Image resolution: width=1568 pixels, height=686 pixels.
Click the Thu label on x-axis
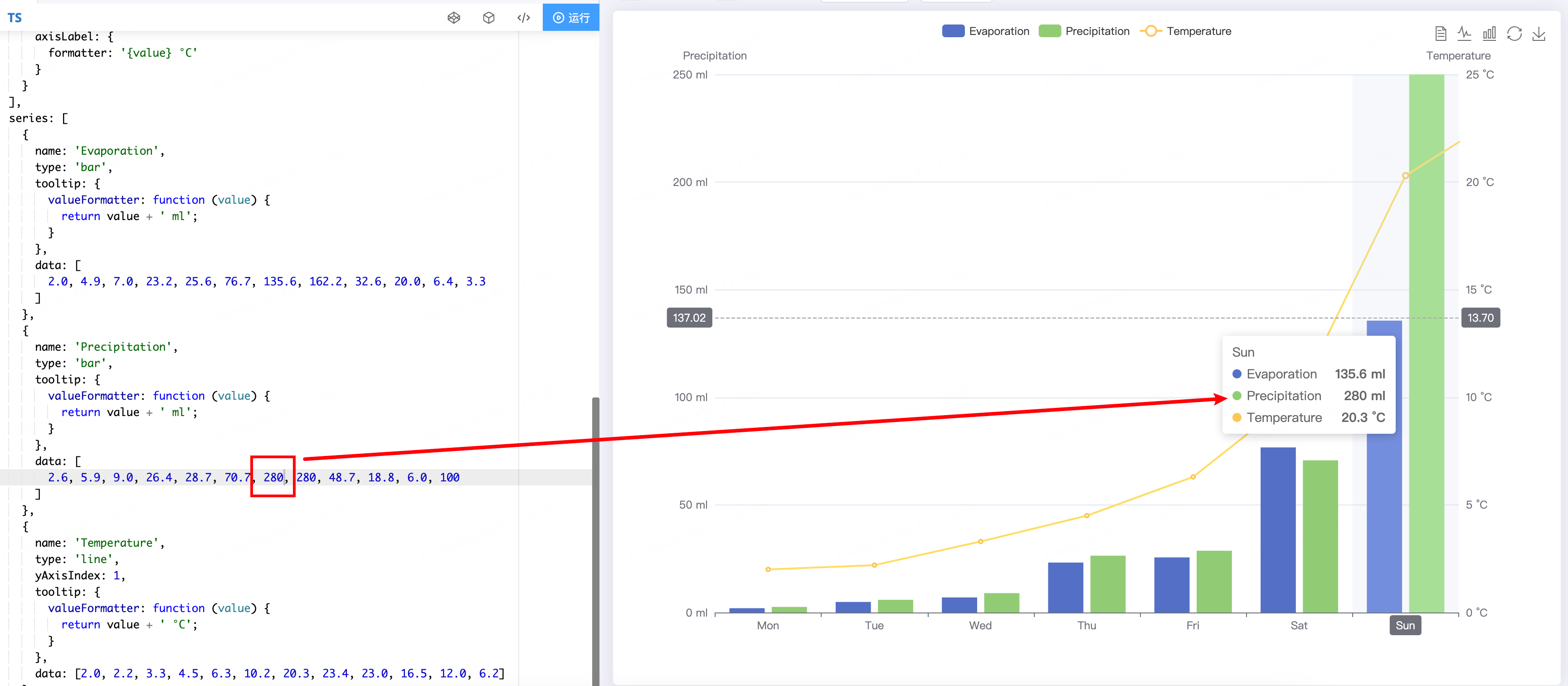coord(1086,625)
